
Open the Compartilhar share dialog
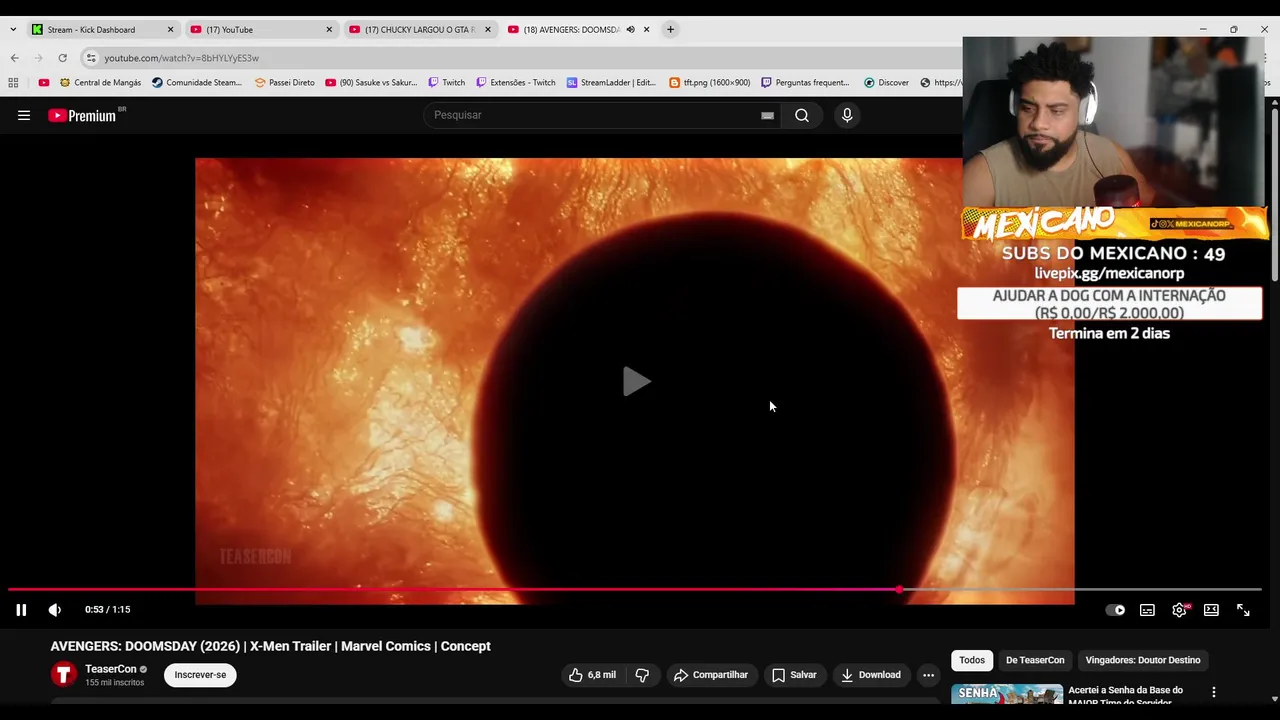pyautogui.click(x=711, y=675)
